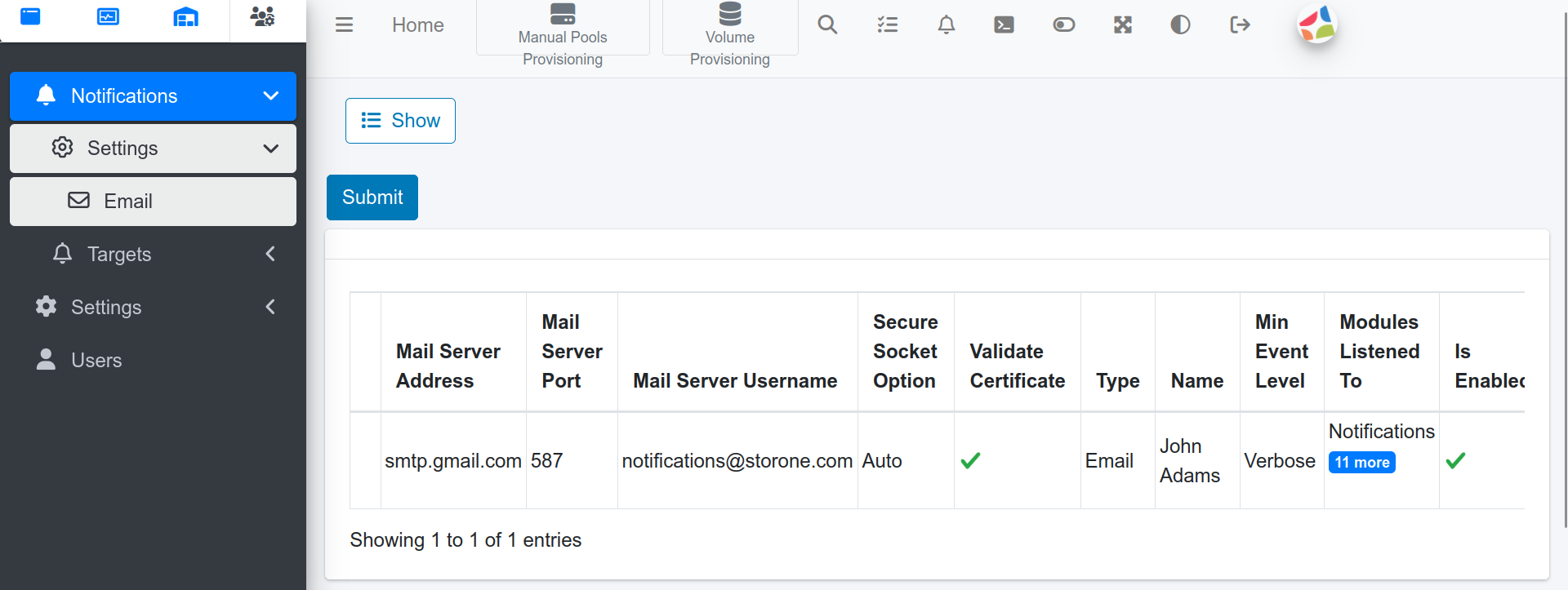The image size is (1568, 590).
Task: Open the terminal console icon
Action: (1004, 25)
